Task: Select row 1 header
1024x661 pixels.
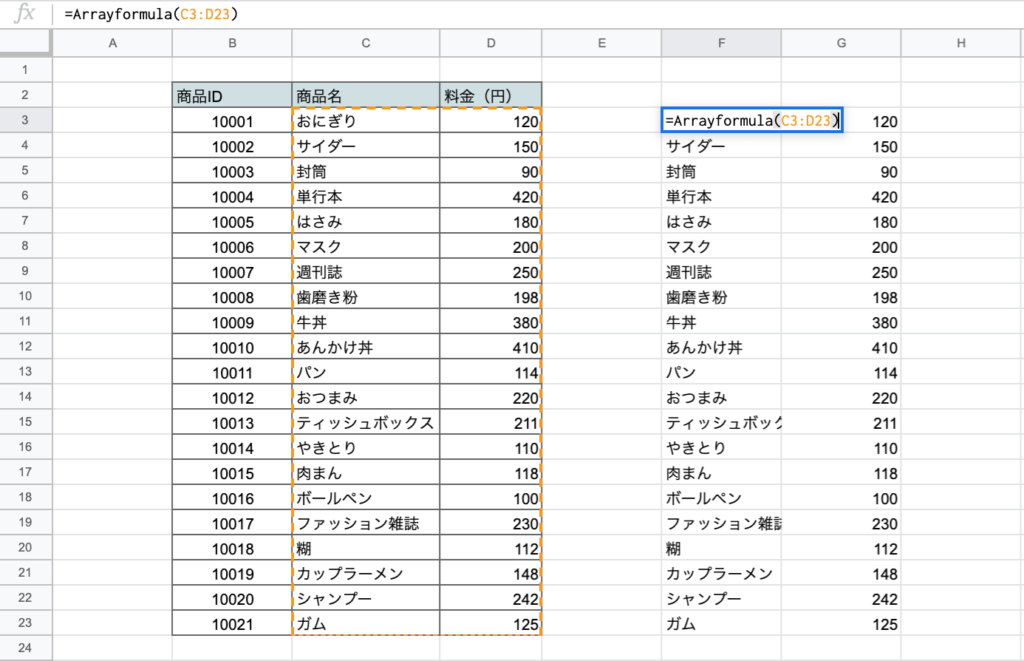Action: coord(25,70)
